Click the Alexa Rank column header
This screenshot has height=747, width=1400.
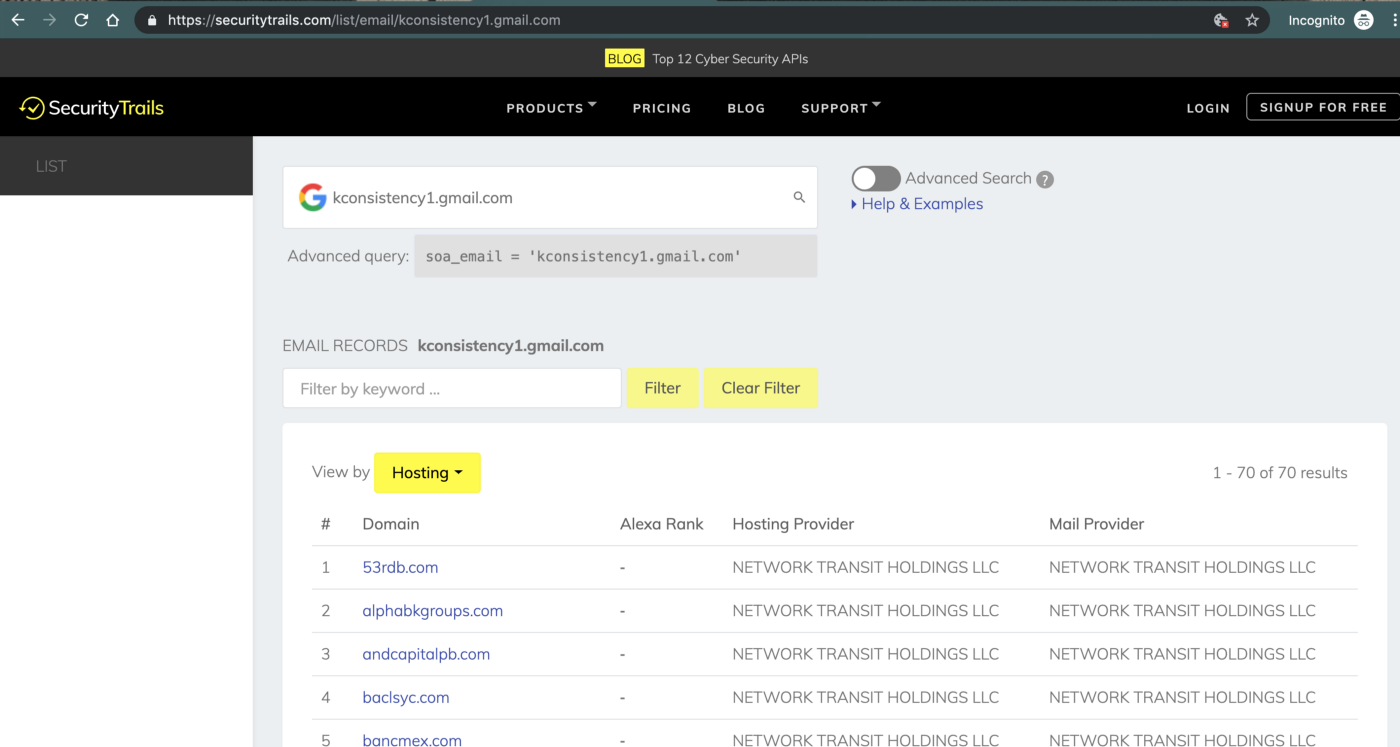662,524
